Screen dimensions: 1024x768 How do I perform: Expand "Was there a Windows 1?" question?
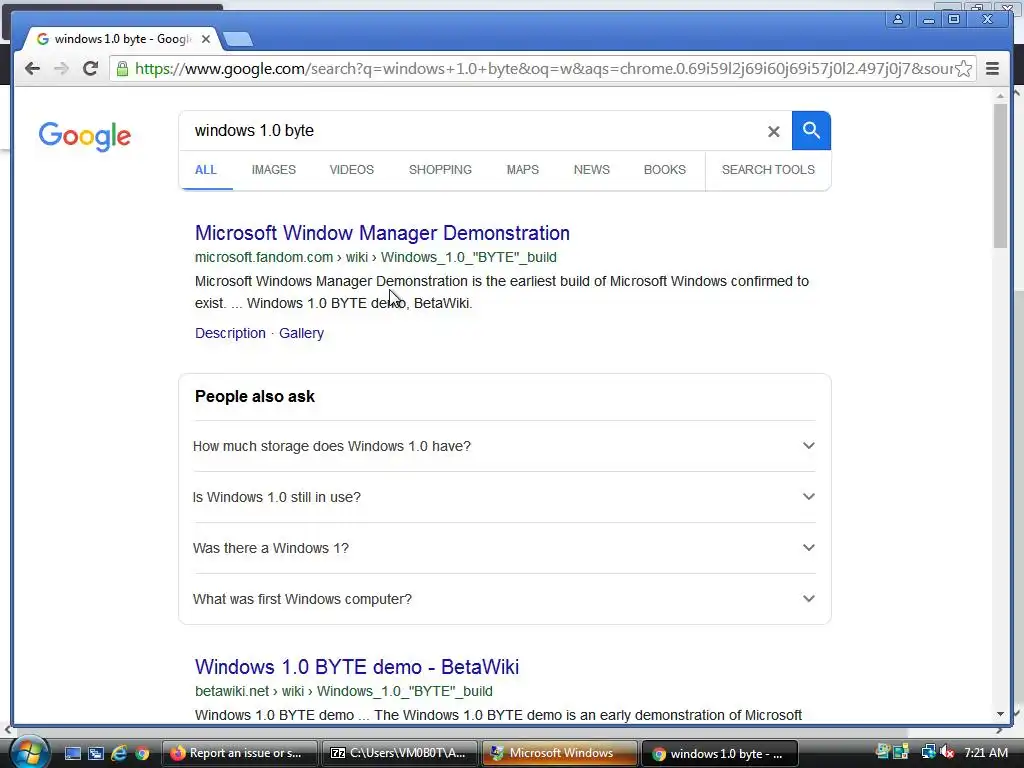point(504,548)
